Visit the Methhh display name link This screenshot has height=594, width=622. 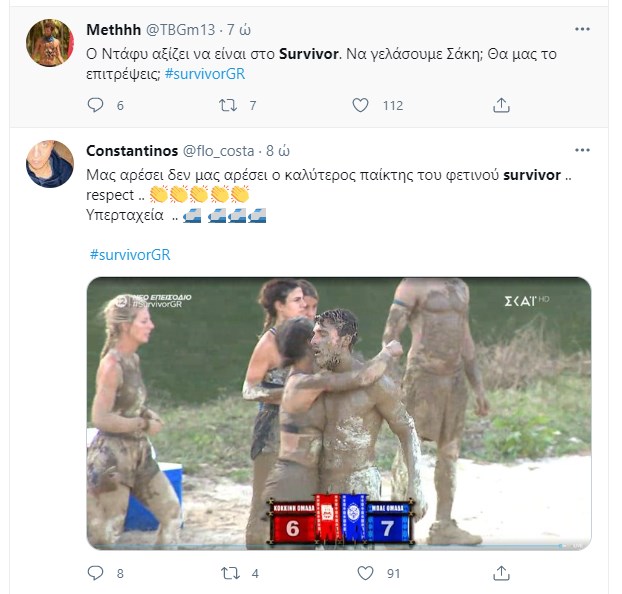[x=115, y=27]
